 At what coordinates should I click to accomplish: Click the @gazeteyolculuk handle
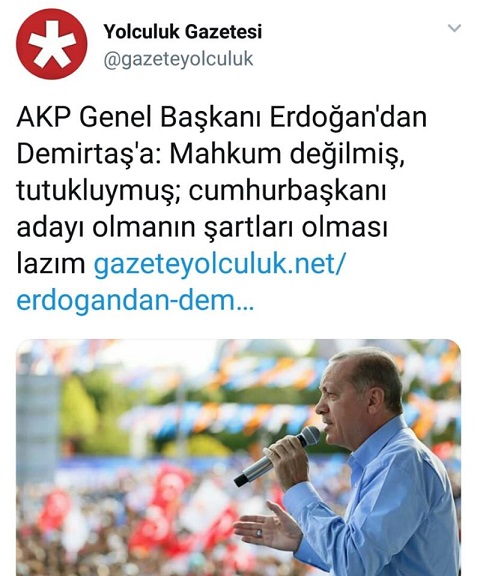tap(178, 60)
